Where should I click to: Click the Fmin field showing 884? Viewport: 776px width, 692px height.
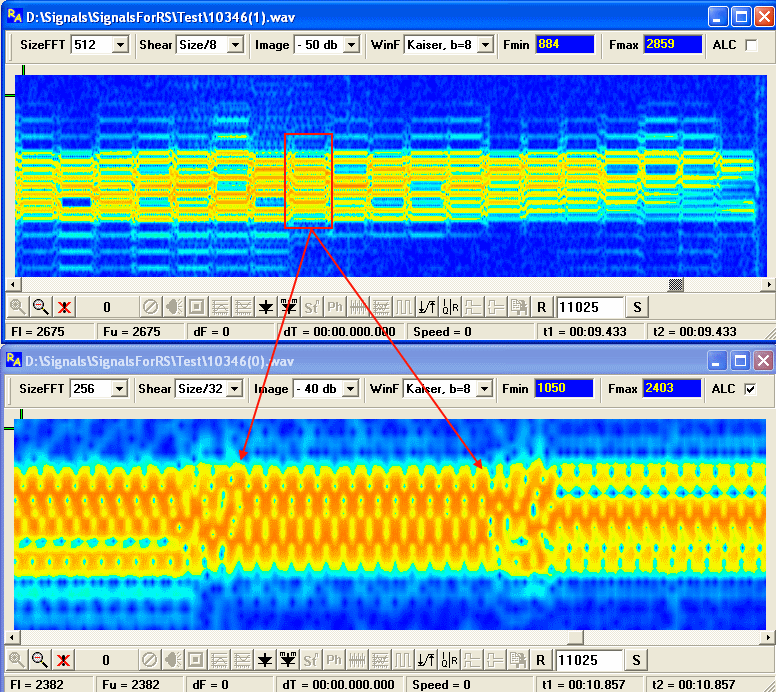tap(564, 45)
